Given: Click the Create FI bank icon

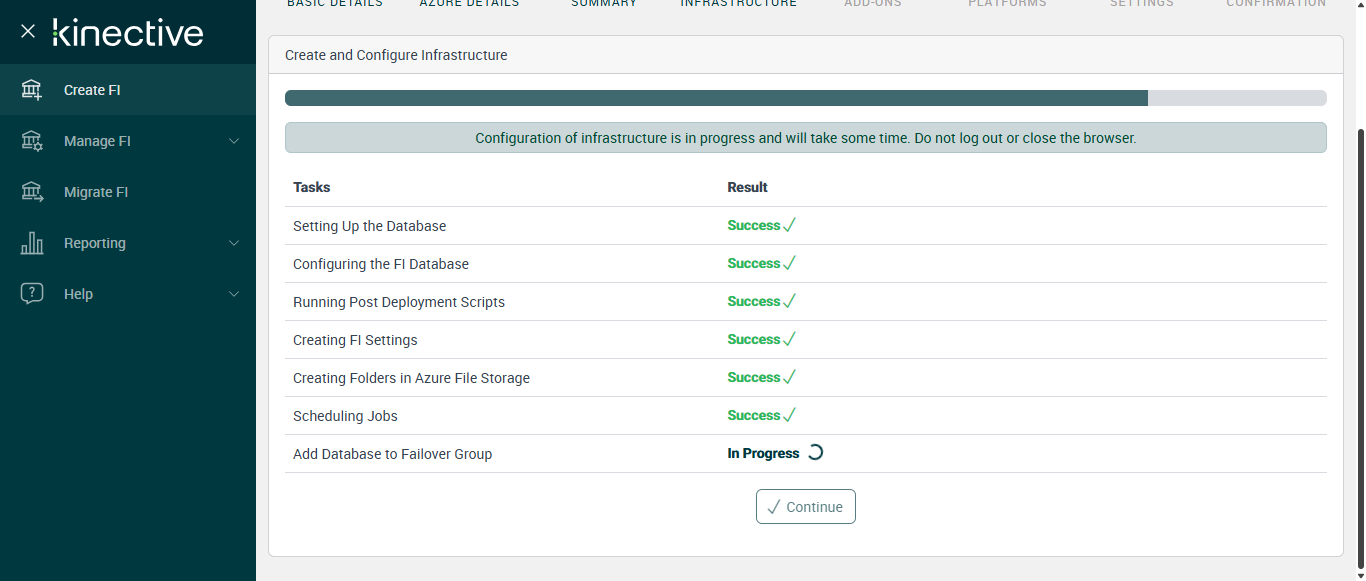Looking at the screenshot, I should 32,90.
